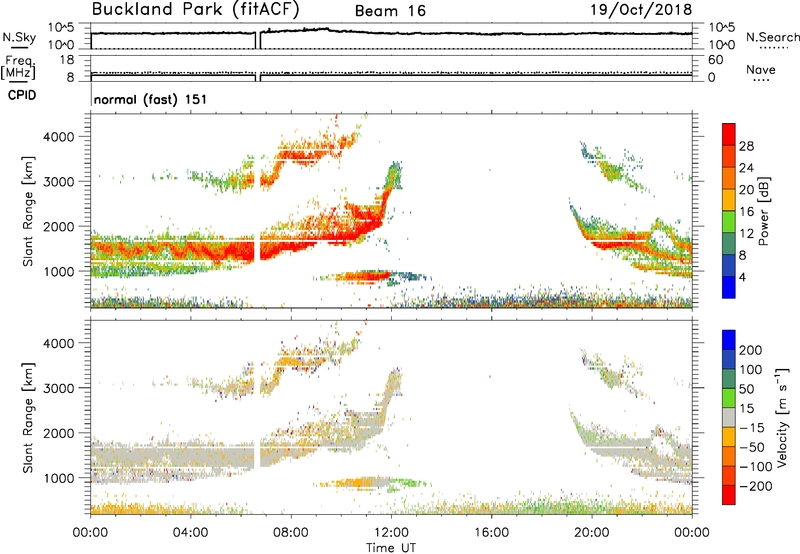Screen dimensions: 800x554
Task: Click the 'N.Sky' axis label
Action: 19,37
